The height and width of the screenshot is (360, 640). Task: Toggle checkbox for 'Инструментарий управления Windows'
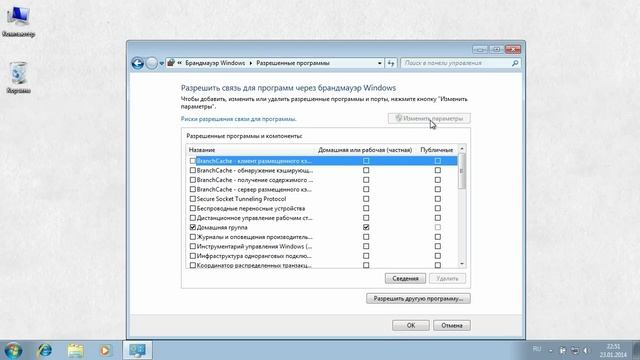tap(193, 247)
